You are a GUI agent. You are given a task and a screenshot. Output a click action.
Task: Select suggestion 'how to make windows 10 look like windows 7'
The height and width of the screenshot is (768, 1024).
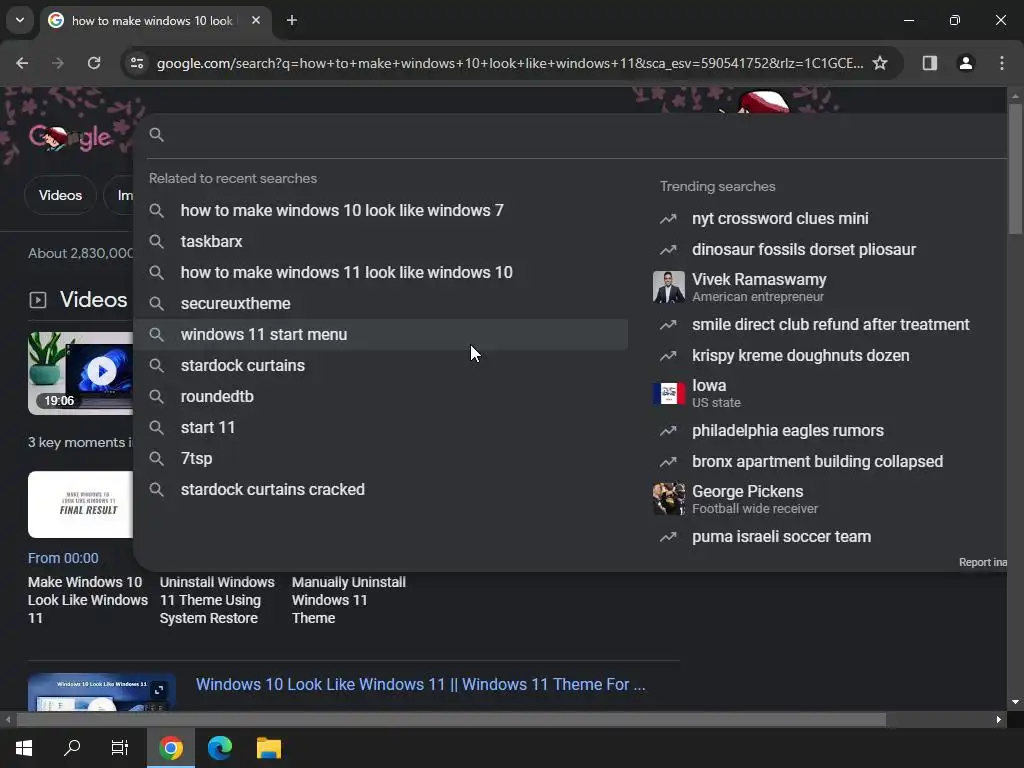381,210
